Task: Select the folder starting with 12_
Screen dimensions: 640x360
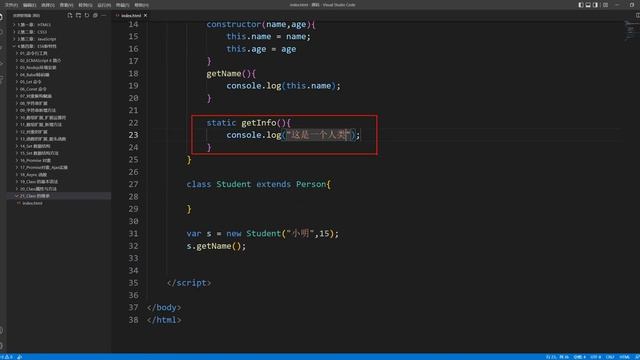Action: point(58,131)
